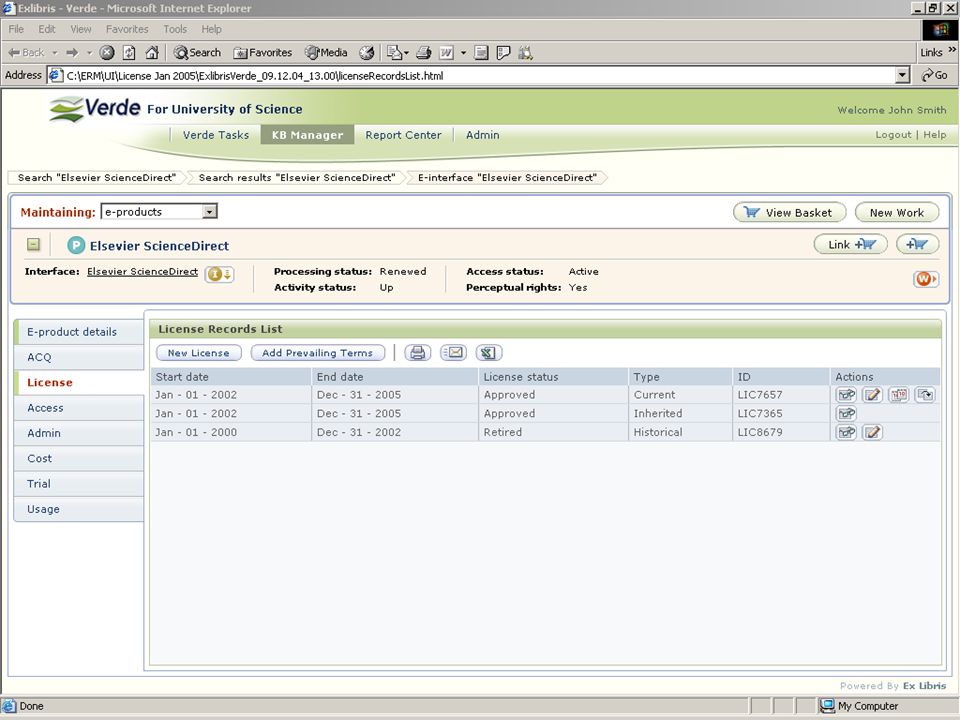Expand the address bar dropdown arrow
This screenshot has width=960, height=720.
[902, 75]
